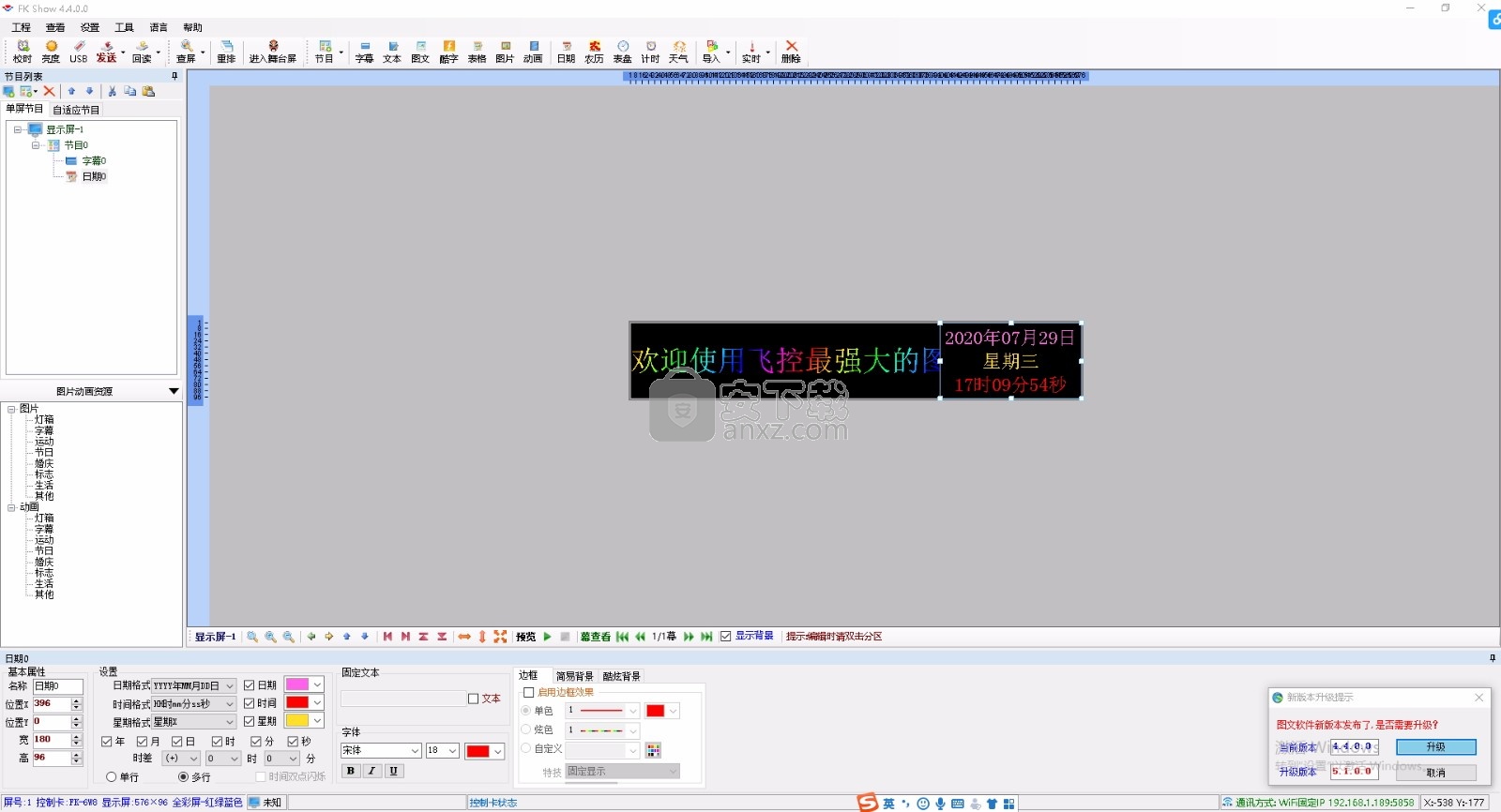Switch to the 自适应节目 tab

coord(77,110)
